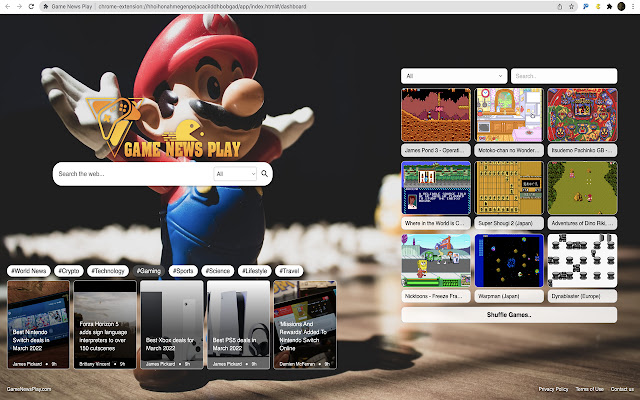Open Adventures of Dino Riki thumbnail
The width and height of the screenshot is (640, 400).
click(x=582, y=188)
